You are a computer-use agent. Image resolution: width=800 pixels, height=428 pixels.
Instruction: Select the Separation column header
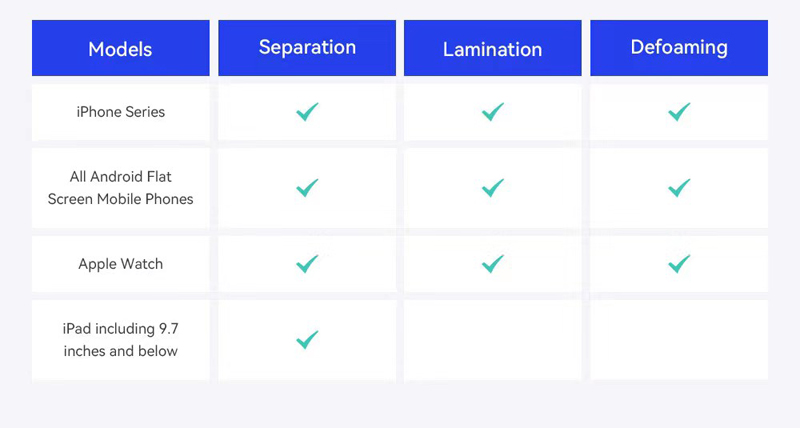coord(307,47)
